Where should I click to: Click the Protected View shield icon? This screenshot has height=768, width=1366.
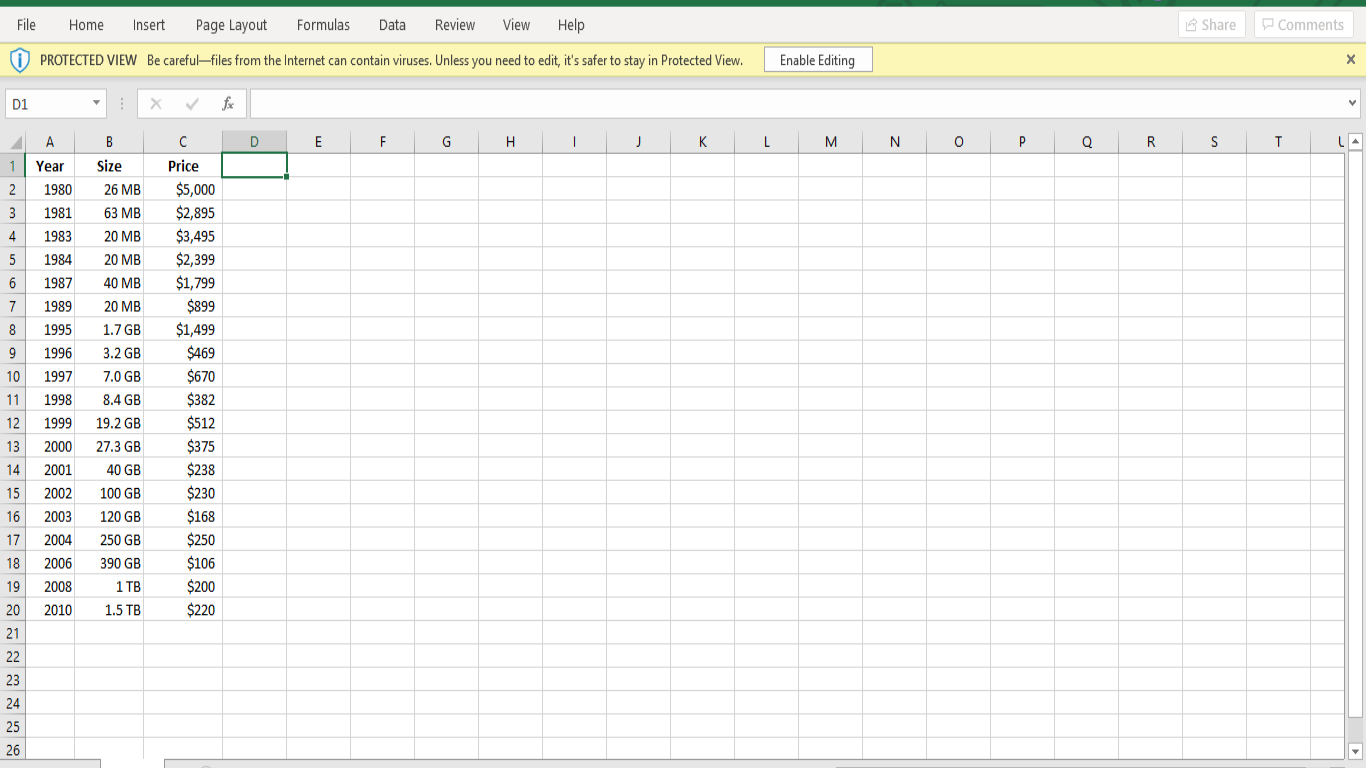[x=21, y=59]
